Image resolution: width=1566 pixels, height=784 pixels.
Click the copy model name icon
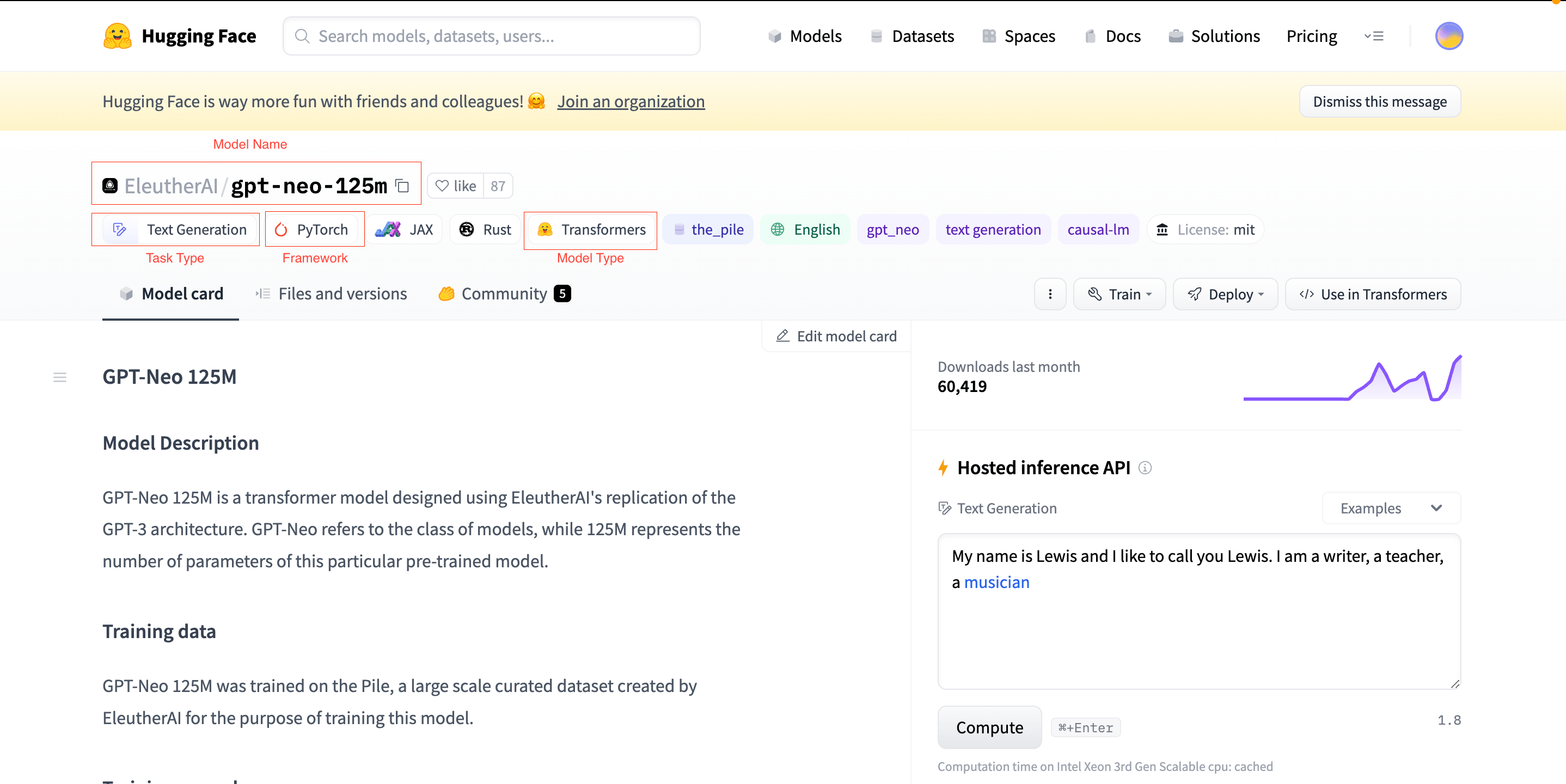pyautogui.click(x=402, y=185)
